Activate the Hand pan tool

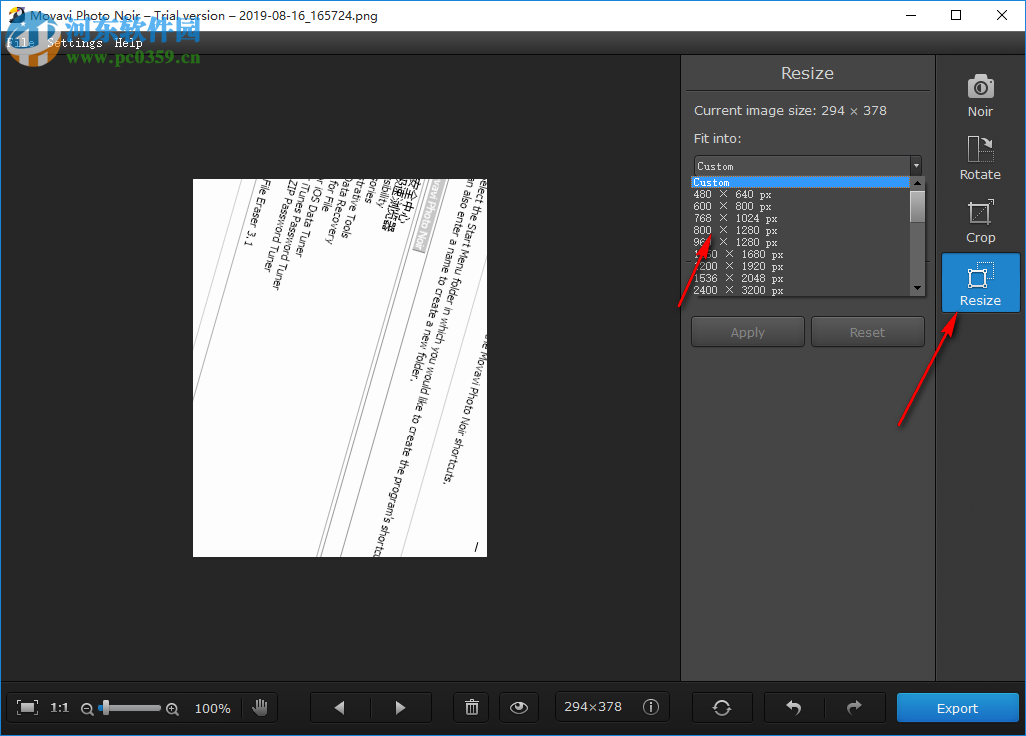(260, 707)
